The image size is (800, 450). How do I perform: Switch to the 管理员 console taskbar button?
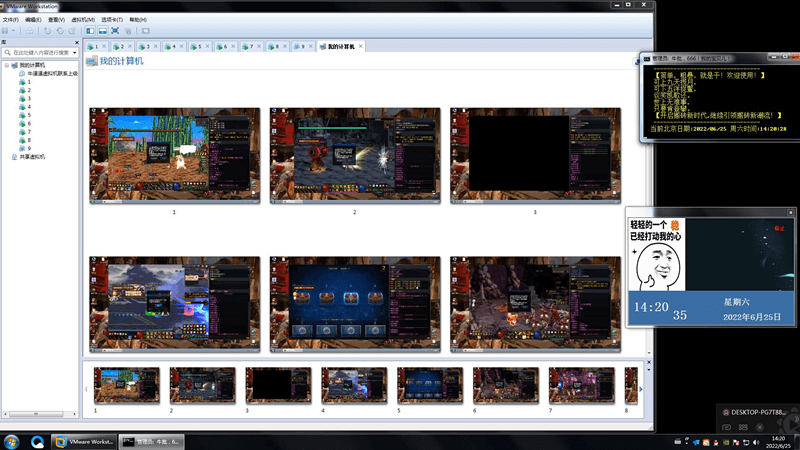(152, 442)
